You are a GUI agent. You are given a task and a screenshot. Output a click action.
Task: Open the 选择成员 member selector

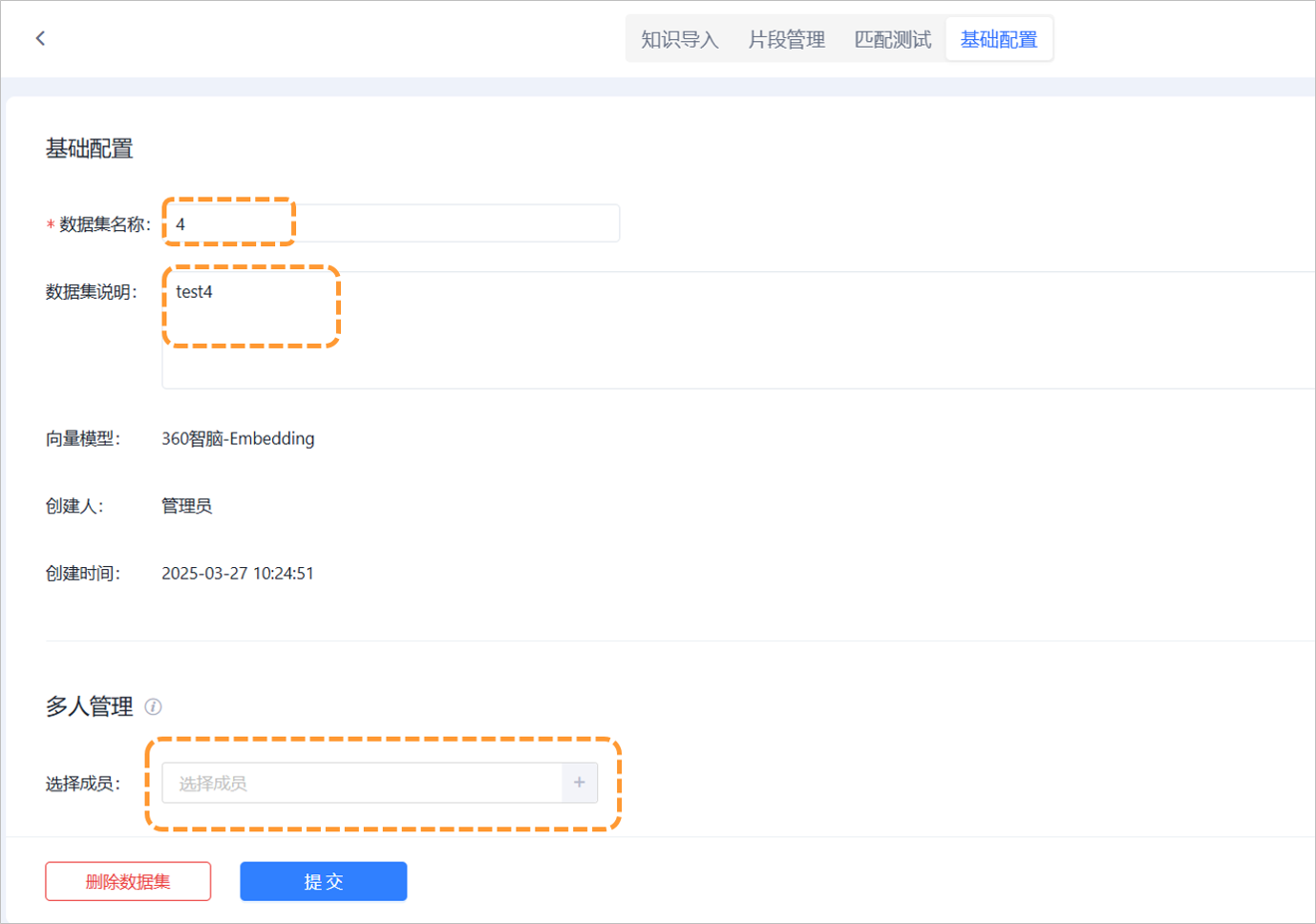tap(363, 783)
